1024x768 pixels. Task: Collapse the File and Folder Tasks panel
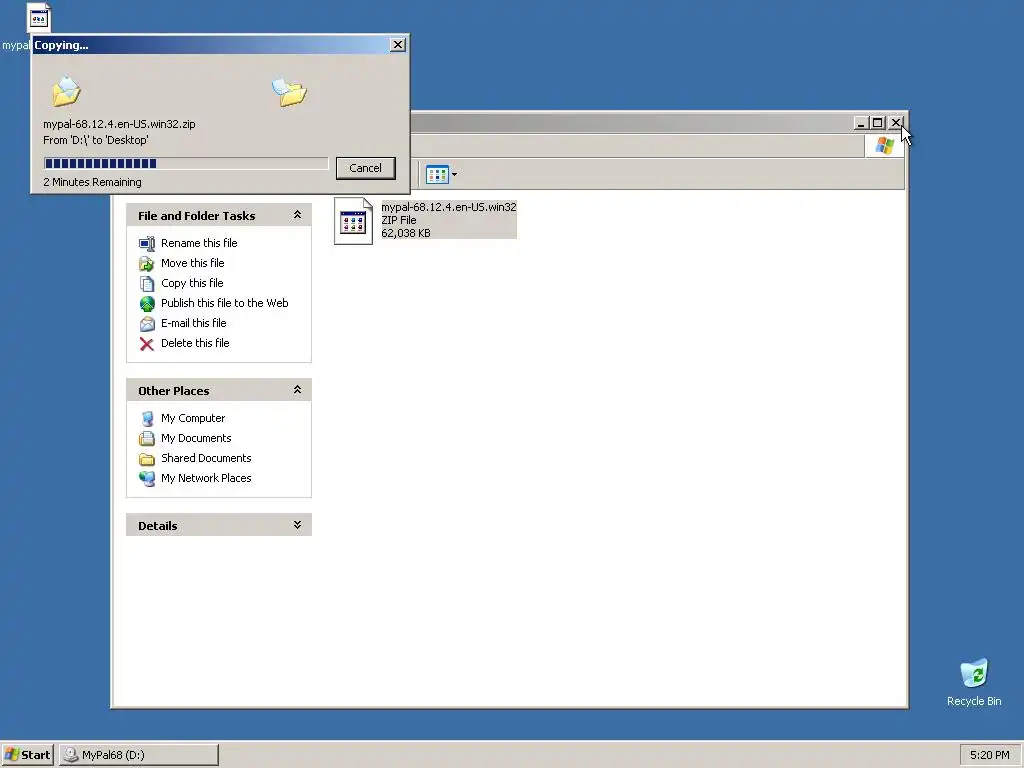(x=297, y=215)
